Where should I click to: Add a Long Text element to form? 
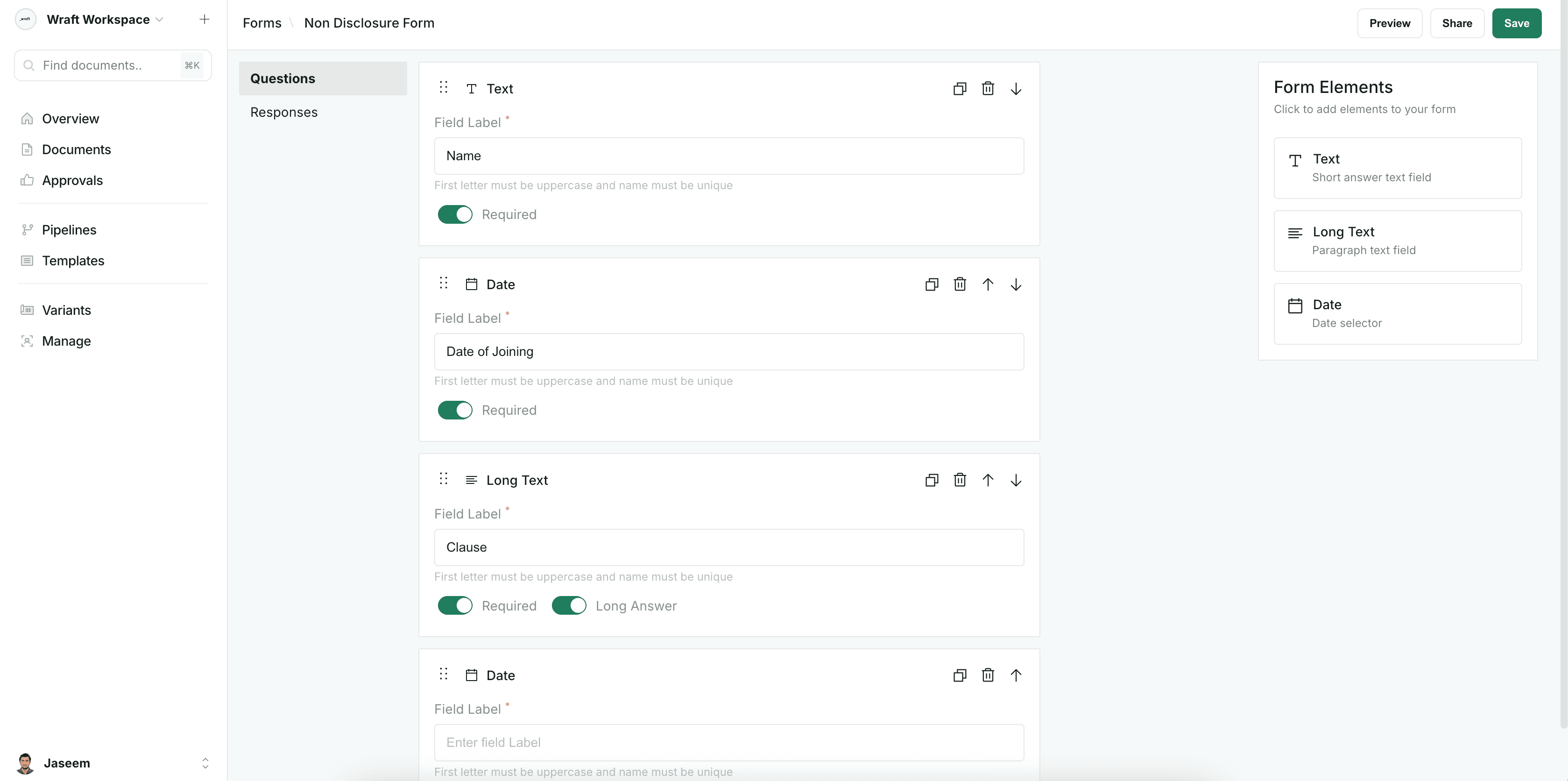[1398, 241]
